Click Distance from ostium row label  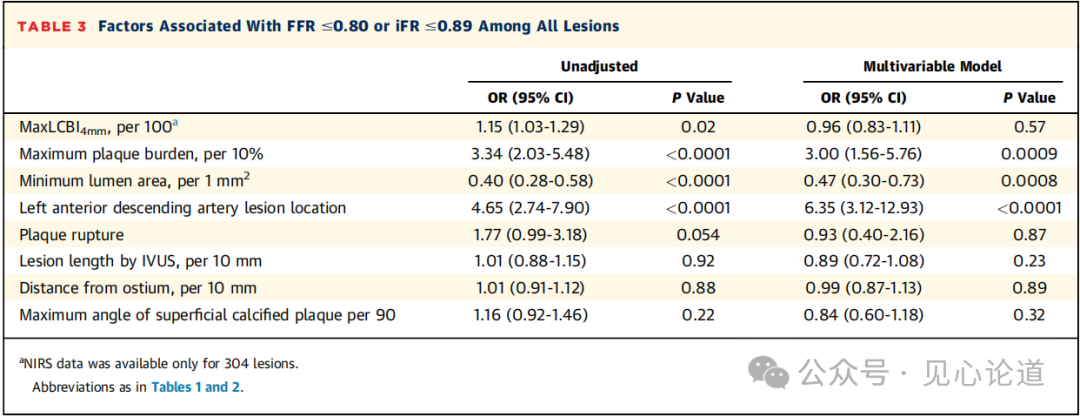[x=130, y=289]
